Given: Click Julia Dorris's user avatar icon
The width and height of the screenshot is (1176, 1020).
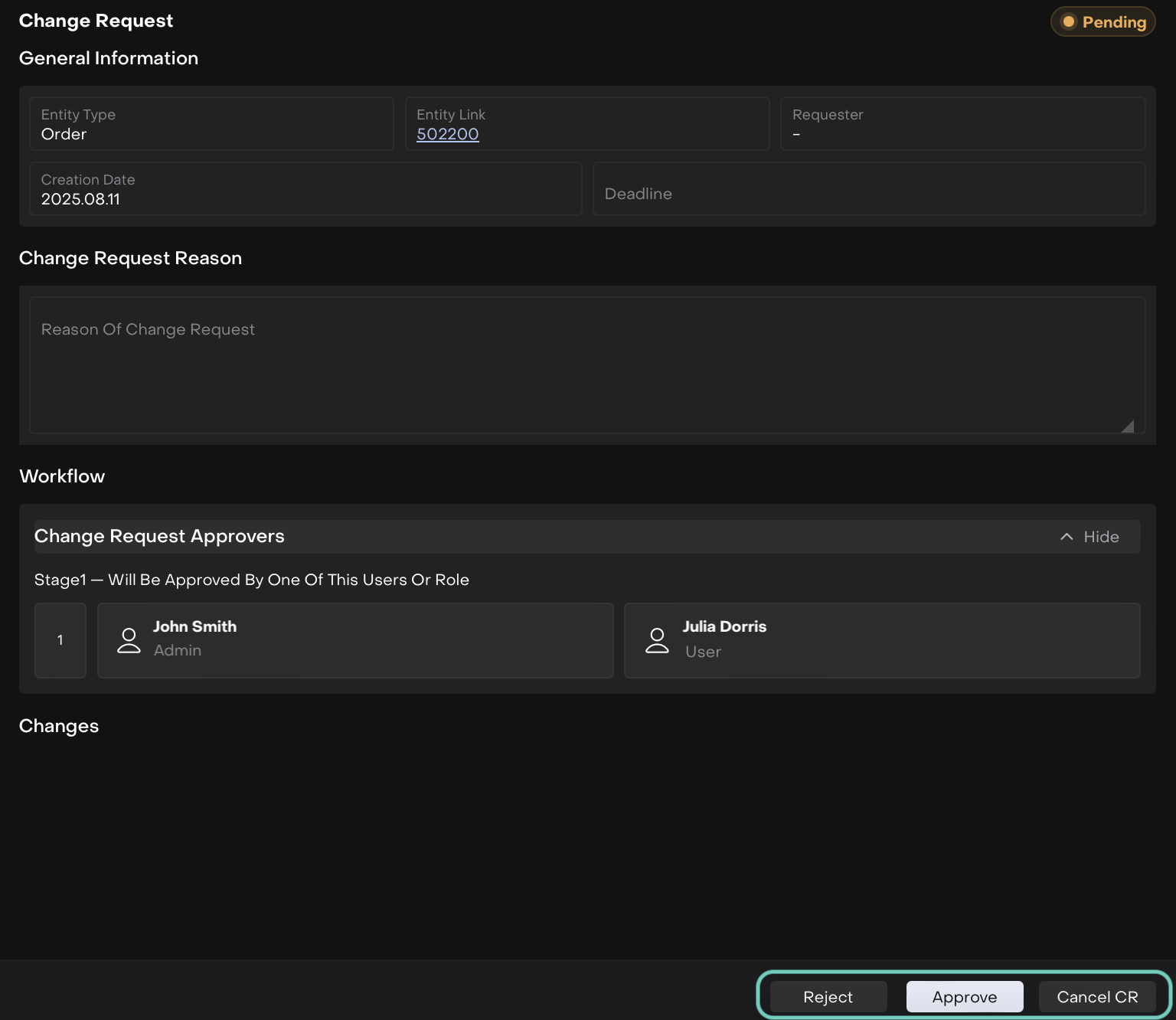Looking at the screenshot, I should [x=657, y=640].
